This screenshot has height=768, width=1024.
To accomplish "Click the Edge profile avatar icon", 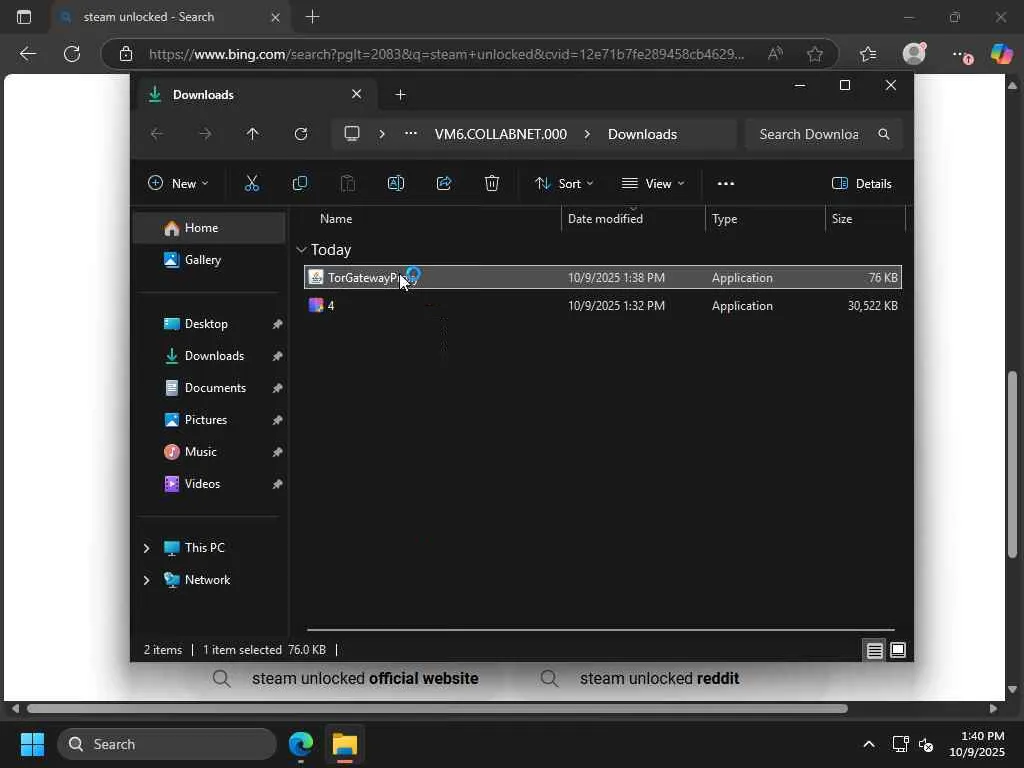I will coord(914,53).
